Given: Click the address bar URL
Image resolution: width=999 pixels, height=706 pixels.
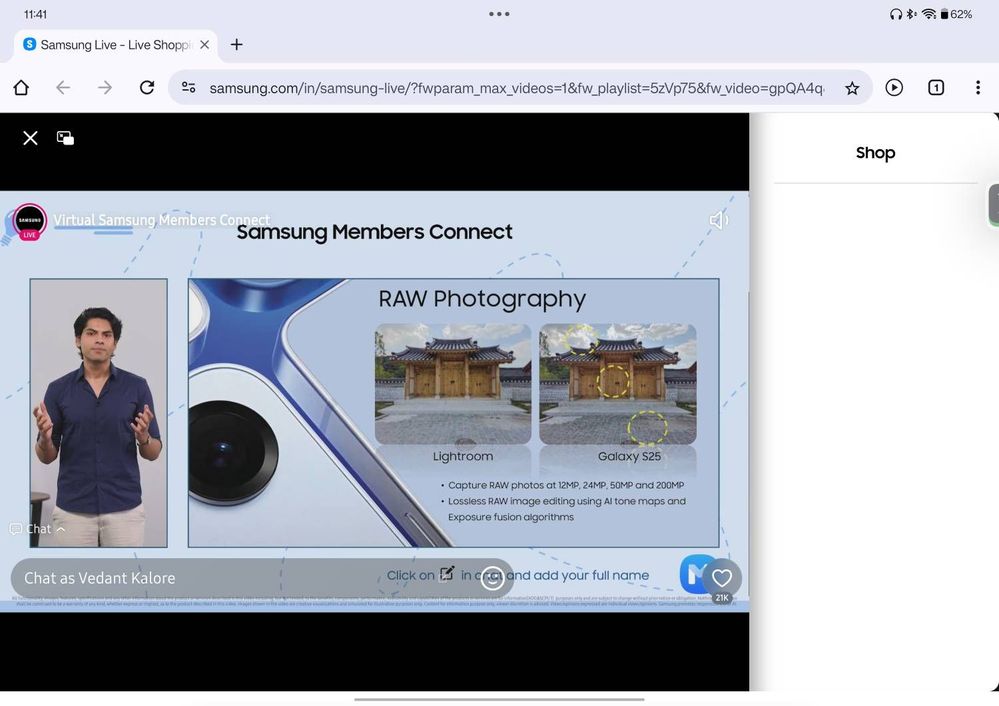Looking at the screenshot, I should click(517, 88).
